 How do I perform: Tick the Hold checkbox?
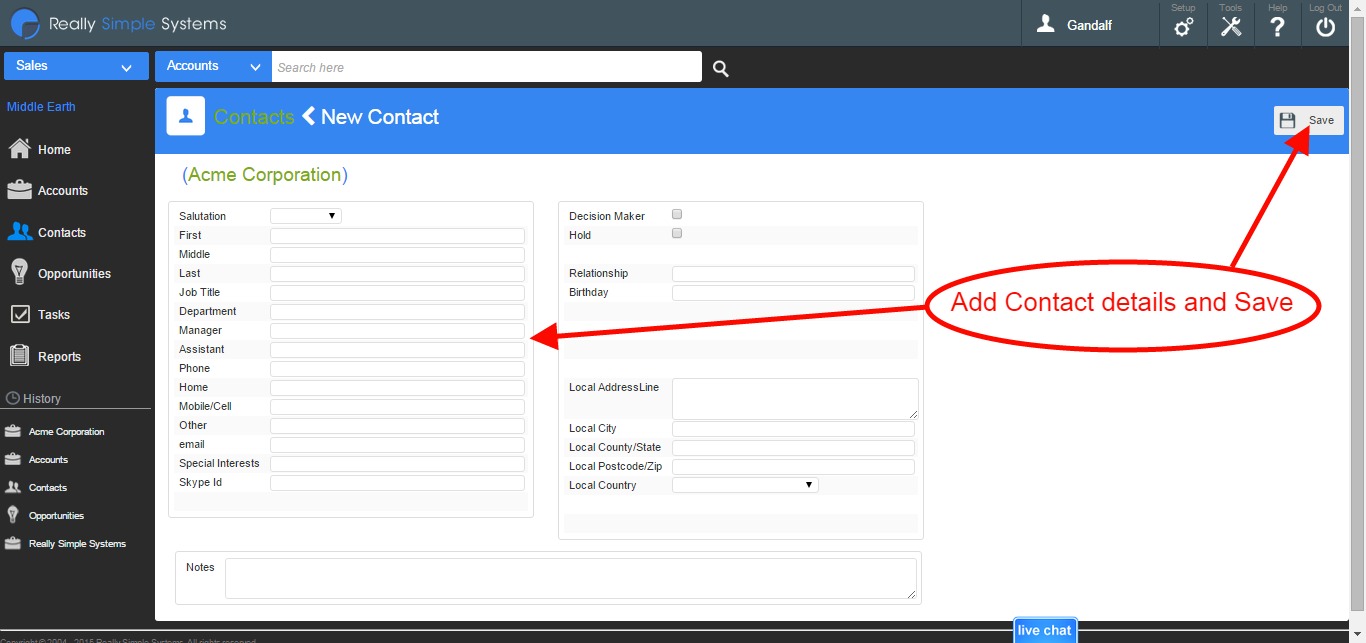coord(677,233)
